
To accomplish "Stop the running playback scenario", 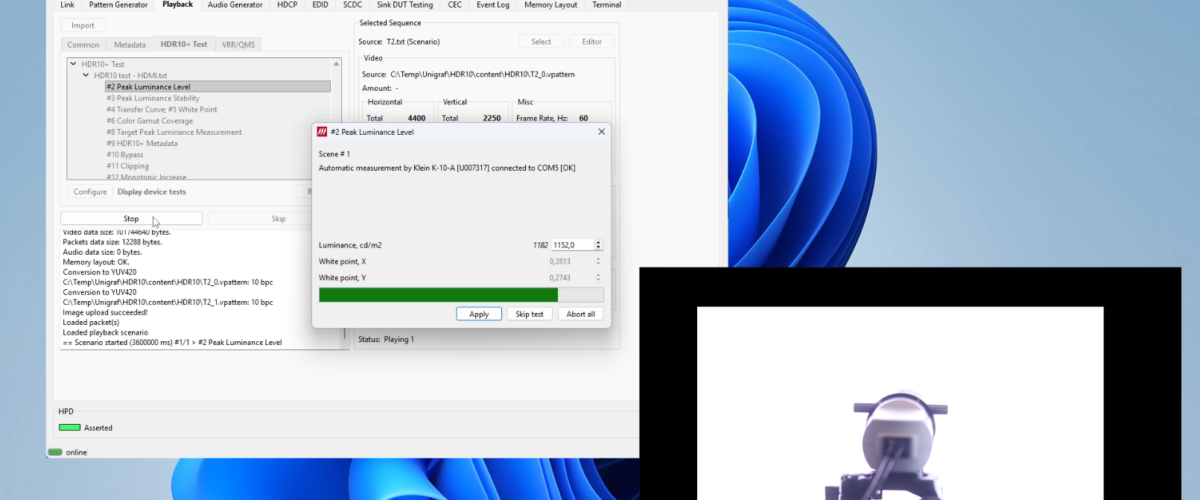I will point(131,218).
